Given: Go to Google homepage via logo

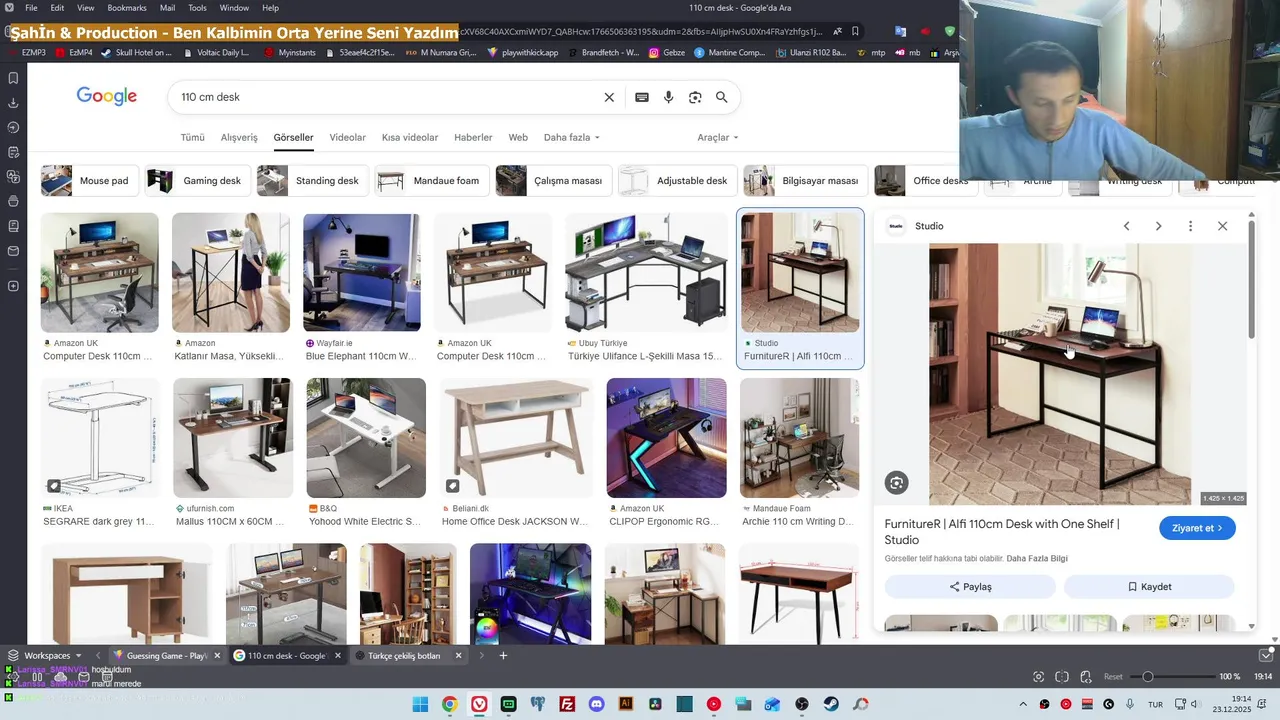Looking at the screenshot, I should tap(107, 97).
